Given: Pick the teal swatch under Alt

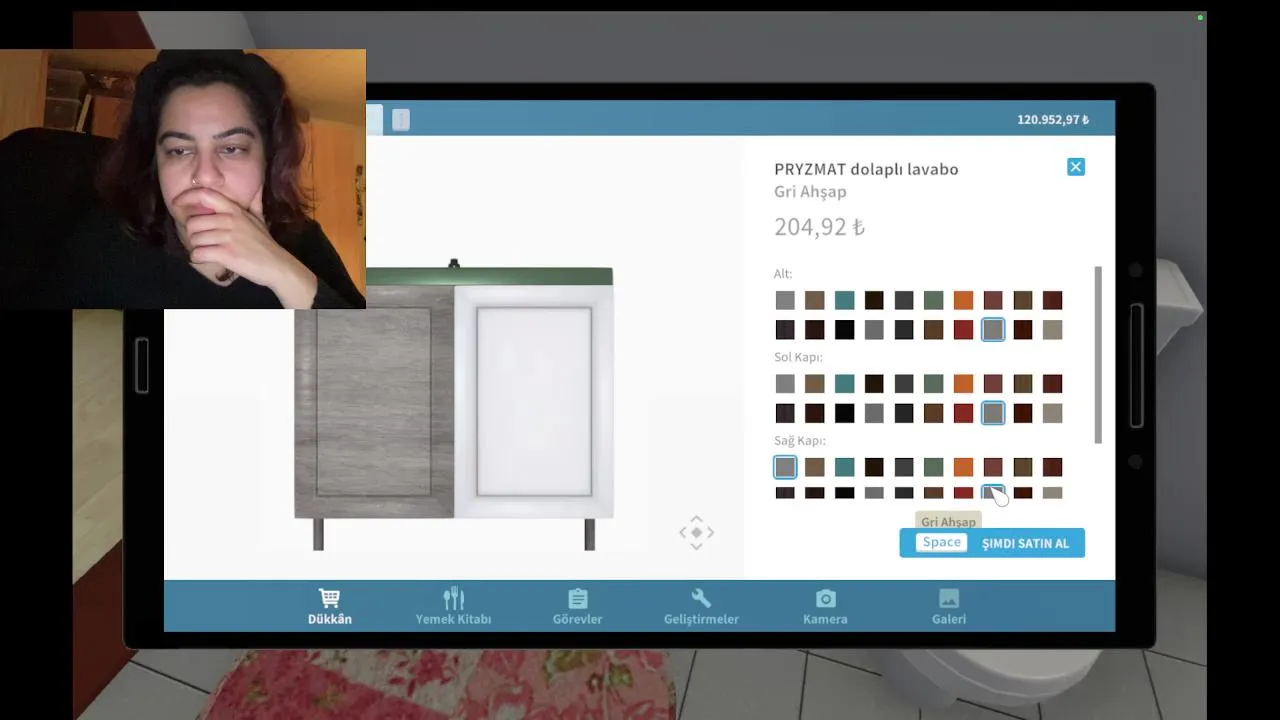Looking at the screenshot, I should tap(845, 300).
